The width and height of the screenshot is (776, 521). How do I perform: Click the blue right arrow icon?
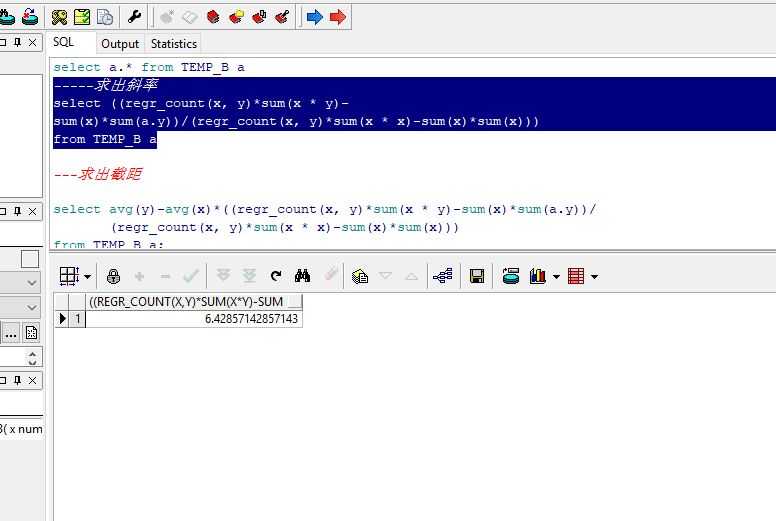(x=315, y=17)
